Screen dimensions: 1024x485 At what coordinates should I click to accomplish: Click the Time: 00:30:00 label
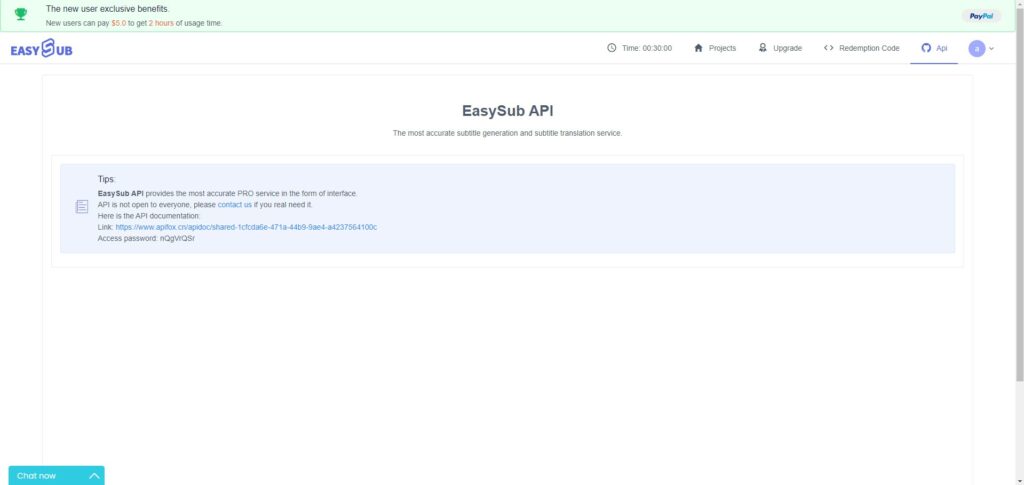click(x=647, y=48)
